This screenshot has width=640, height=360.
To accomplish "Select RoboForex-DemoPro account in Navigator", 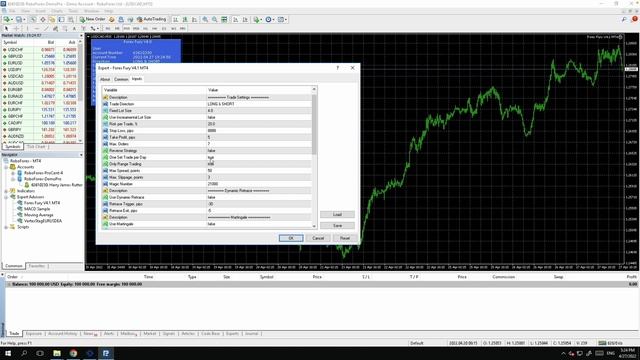I will (x=42, y=179).
